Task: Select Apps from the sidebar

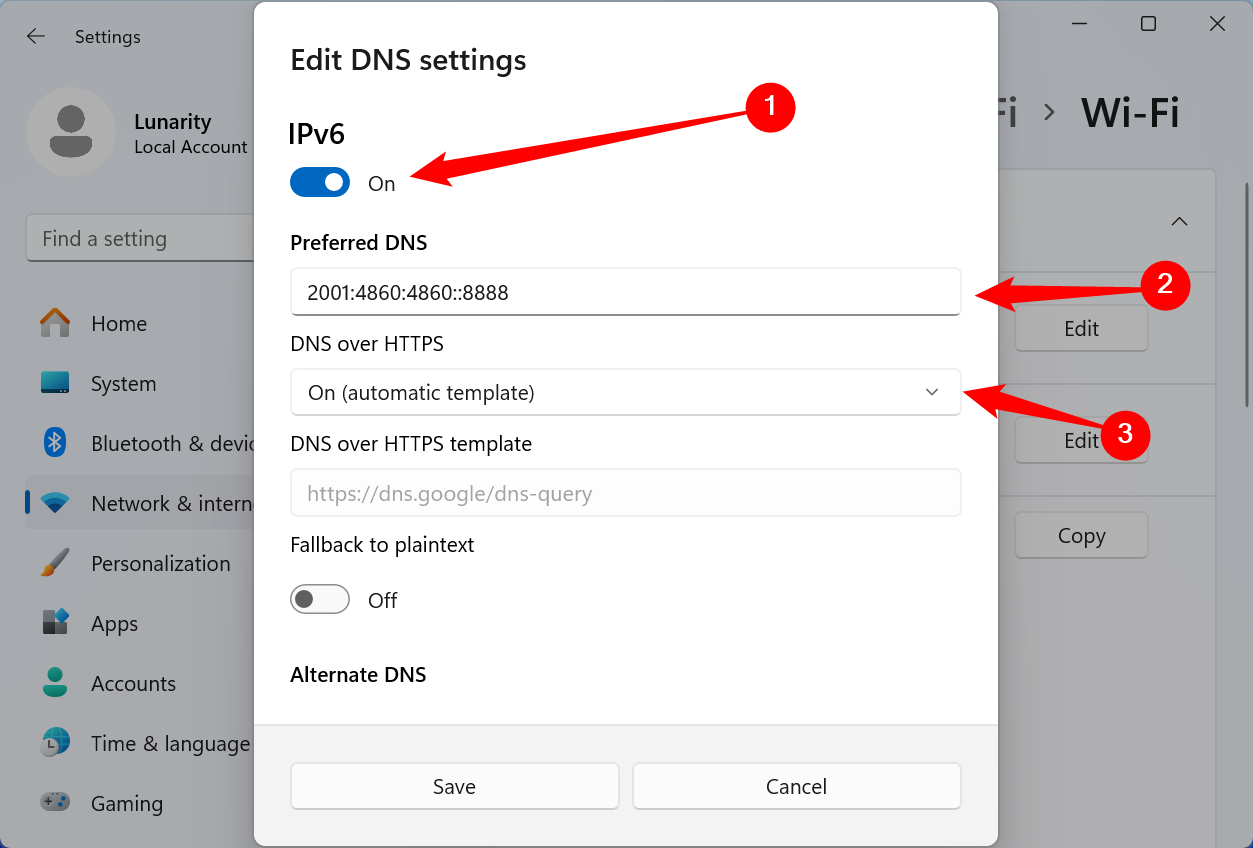Action: [x=113, y=623]
